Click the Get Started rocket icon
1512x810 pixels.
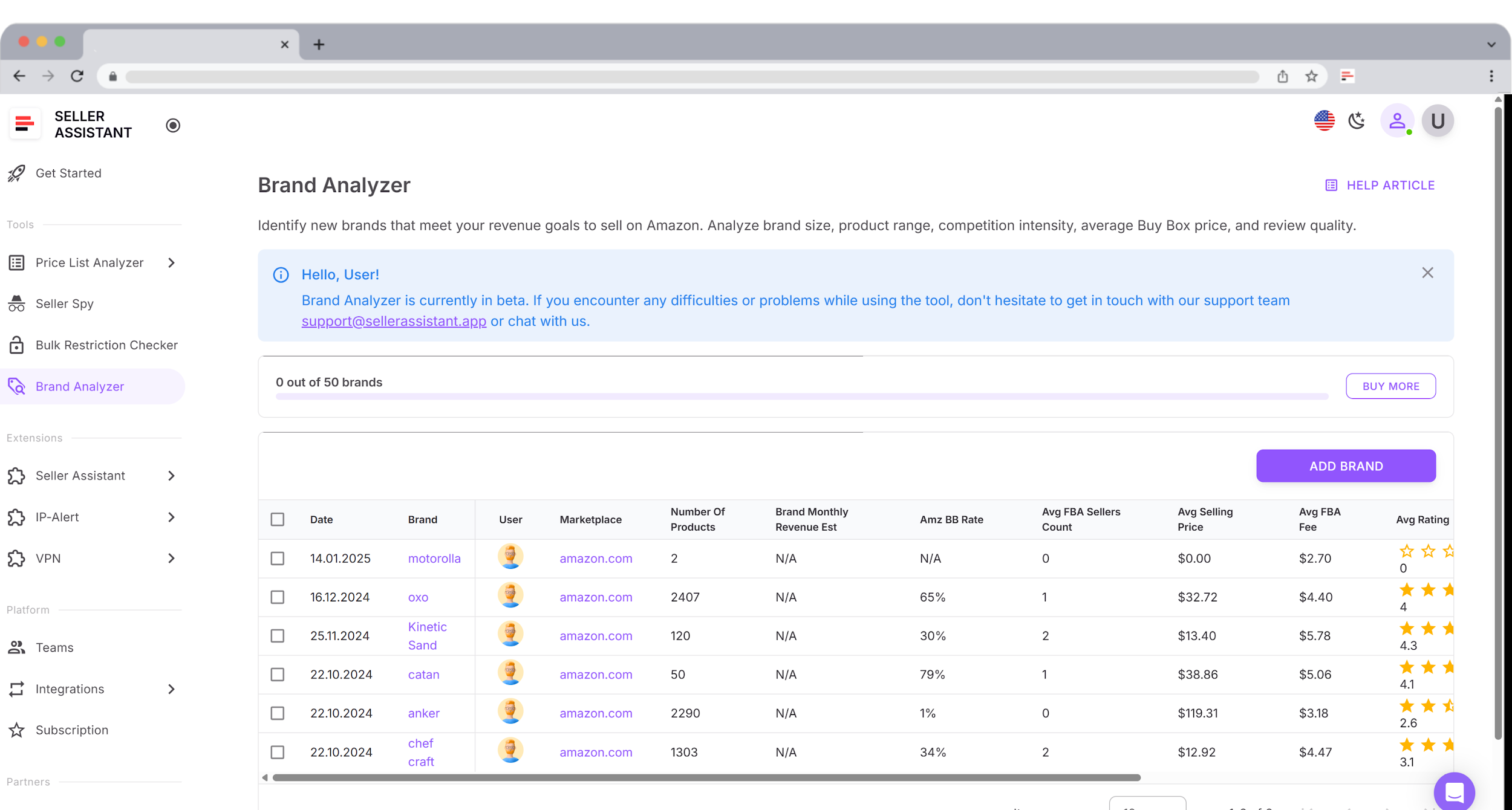16,173
